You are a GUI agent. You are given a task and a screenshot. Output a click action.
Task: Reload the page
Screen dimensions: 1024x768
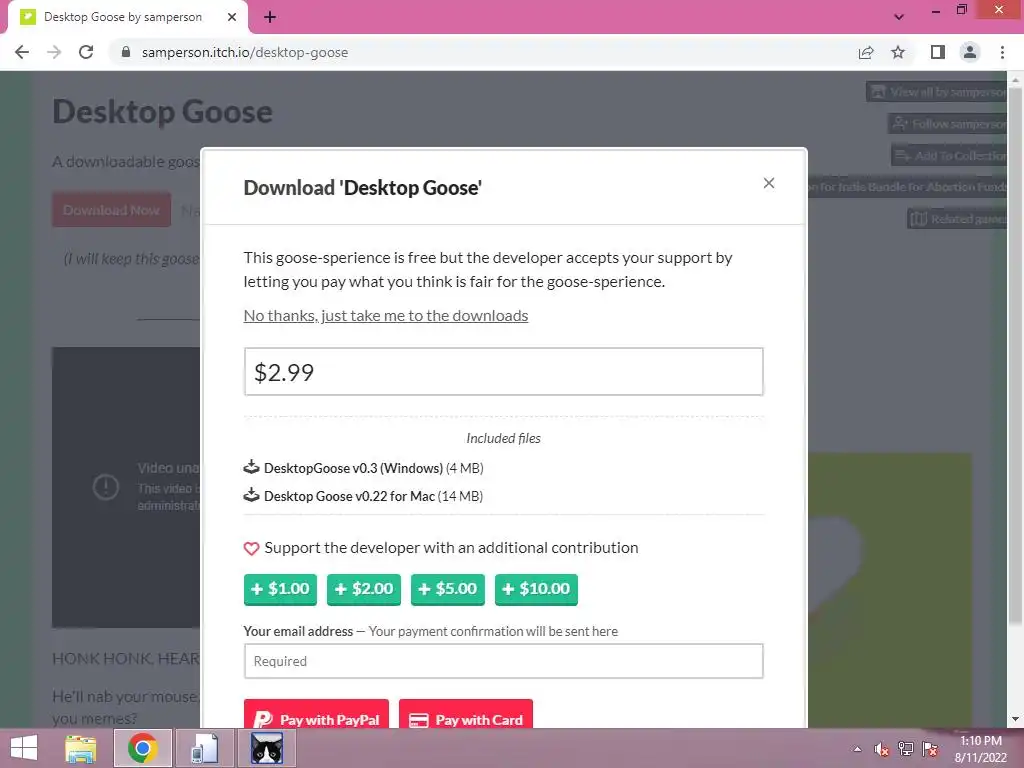pyautogui.click(x=86, y=52)
